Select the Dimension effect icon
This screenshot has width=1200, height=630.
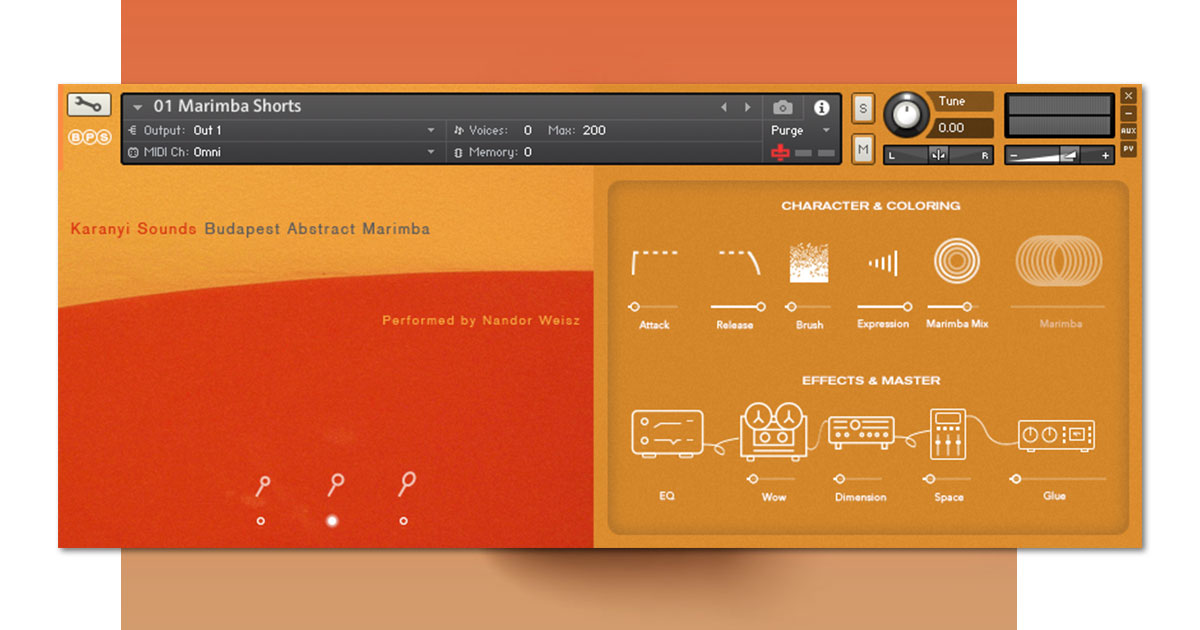click(x=860, y=431)
